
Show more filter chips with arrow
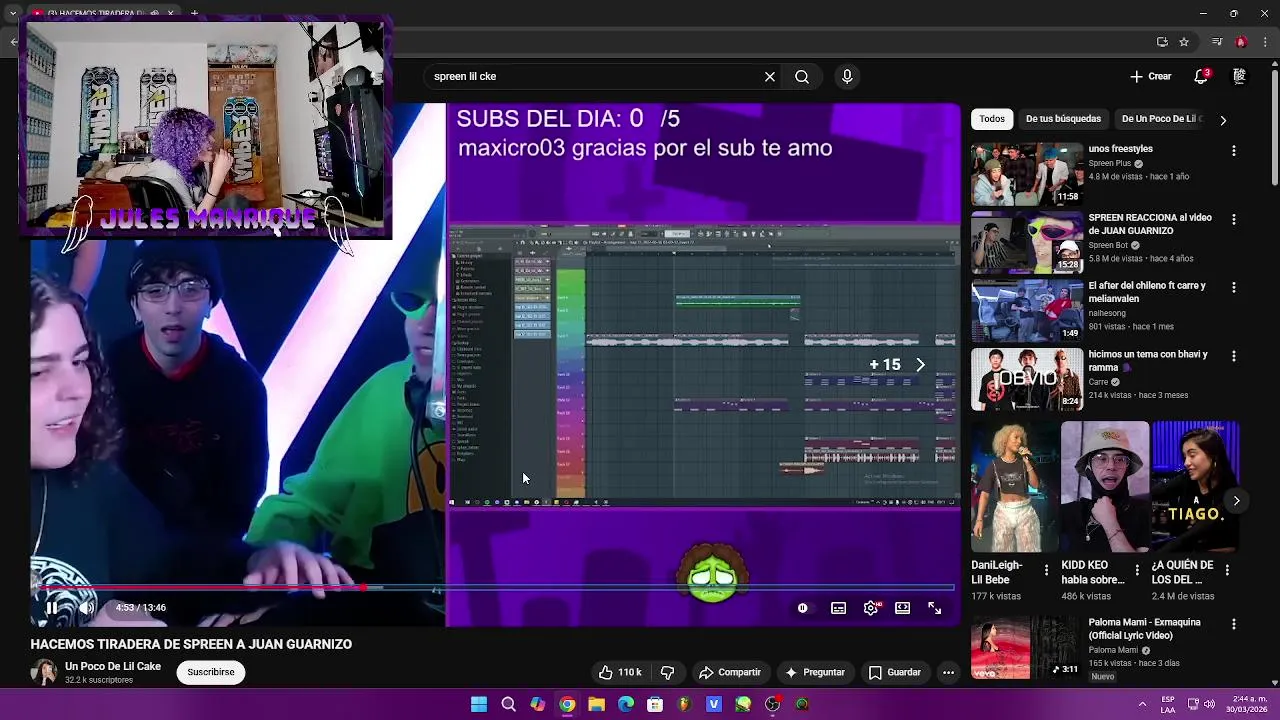(x=1222, y=120)
